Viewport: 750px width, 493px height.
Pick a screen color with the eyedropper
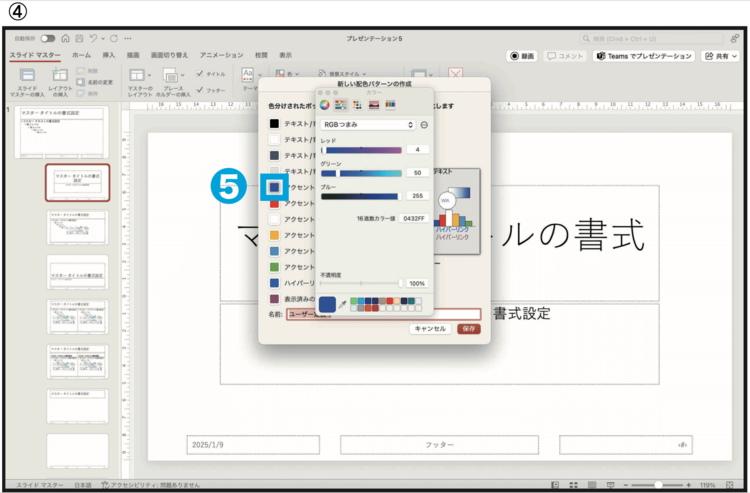click(342, 304)
